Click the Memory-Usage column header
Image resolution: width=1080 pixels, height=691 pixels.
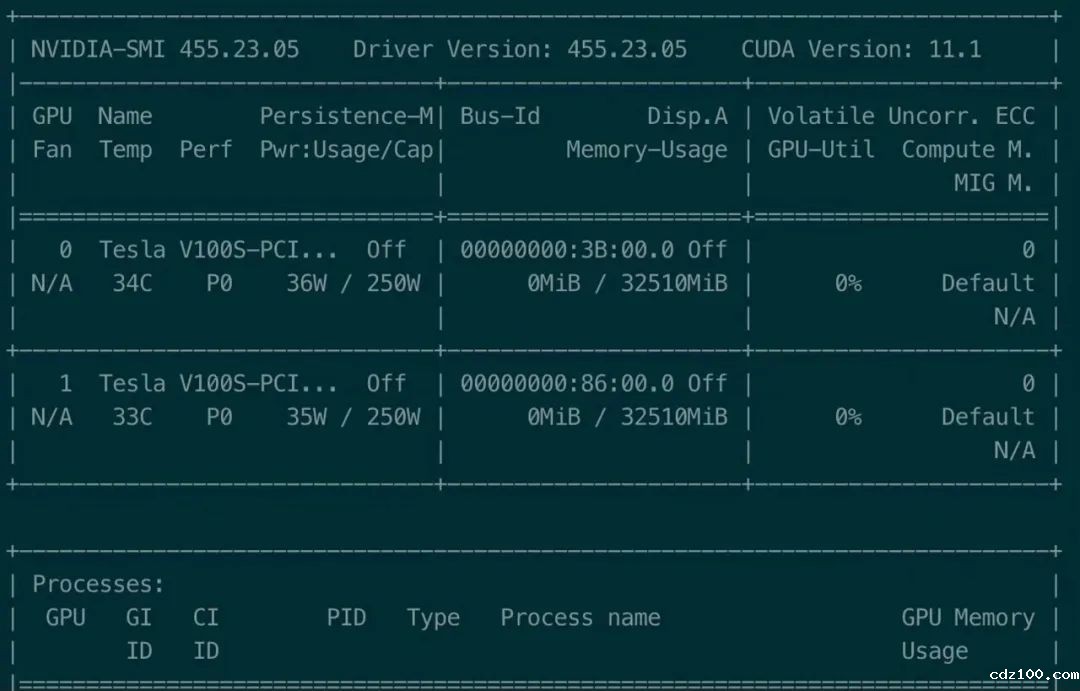[x=646, y=150]
